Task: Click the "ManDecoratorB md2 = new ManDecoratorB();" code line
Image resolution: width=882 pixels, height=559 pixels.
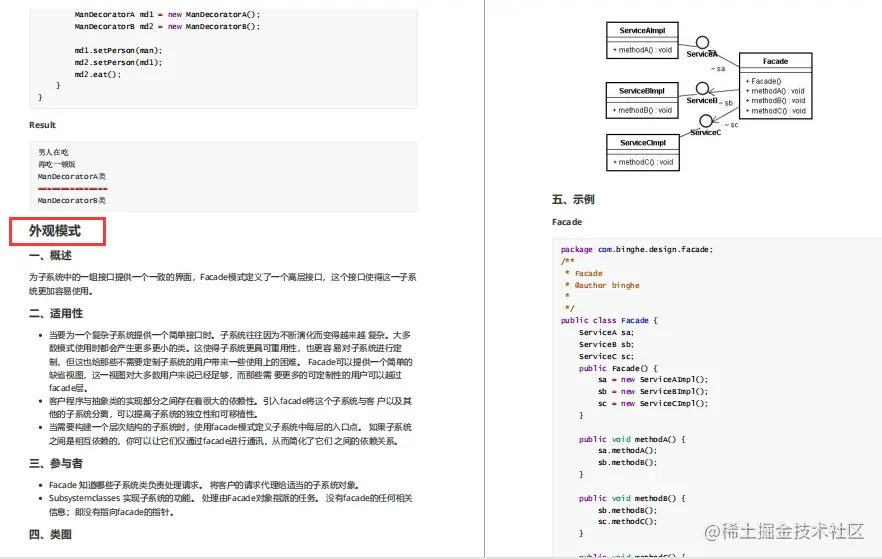Action: click(x=167, y=26)
